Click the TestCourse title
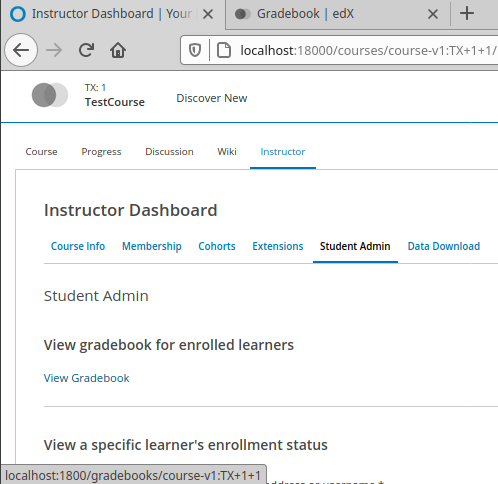 (115, 102)
